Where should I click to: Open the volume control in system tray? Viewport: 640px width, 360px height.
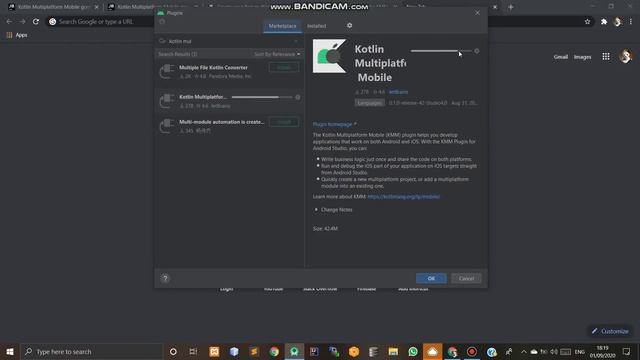click(x=553, y=351)
